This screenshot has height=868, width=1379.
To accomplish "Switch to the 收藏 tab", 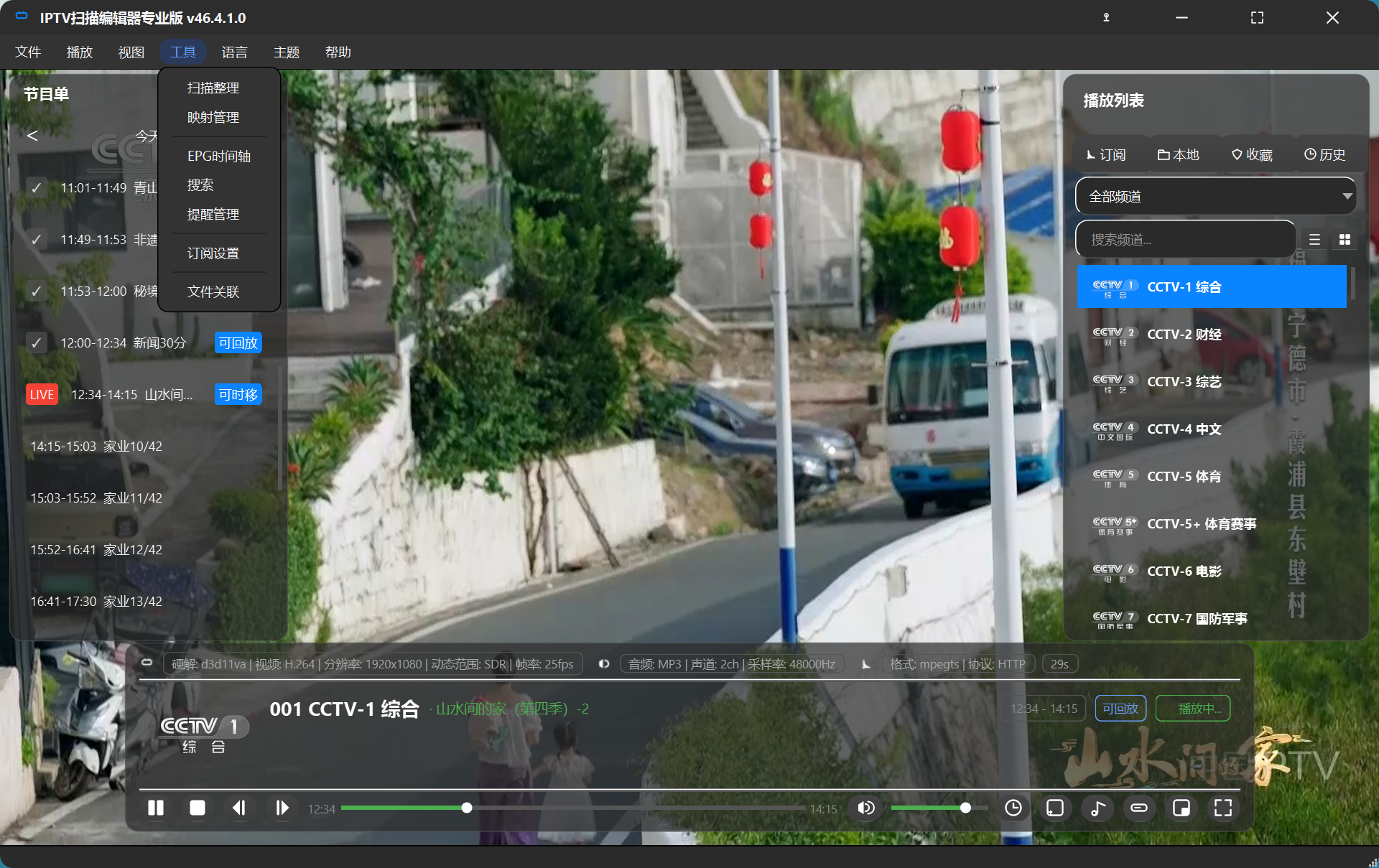I will (x=1252, y=155).
